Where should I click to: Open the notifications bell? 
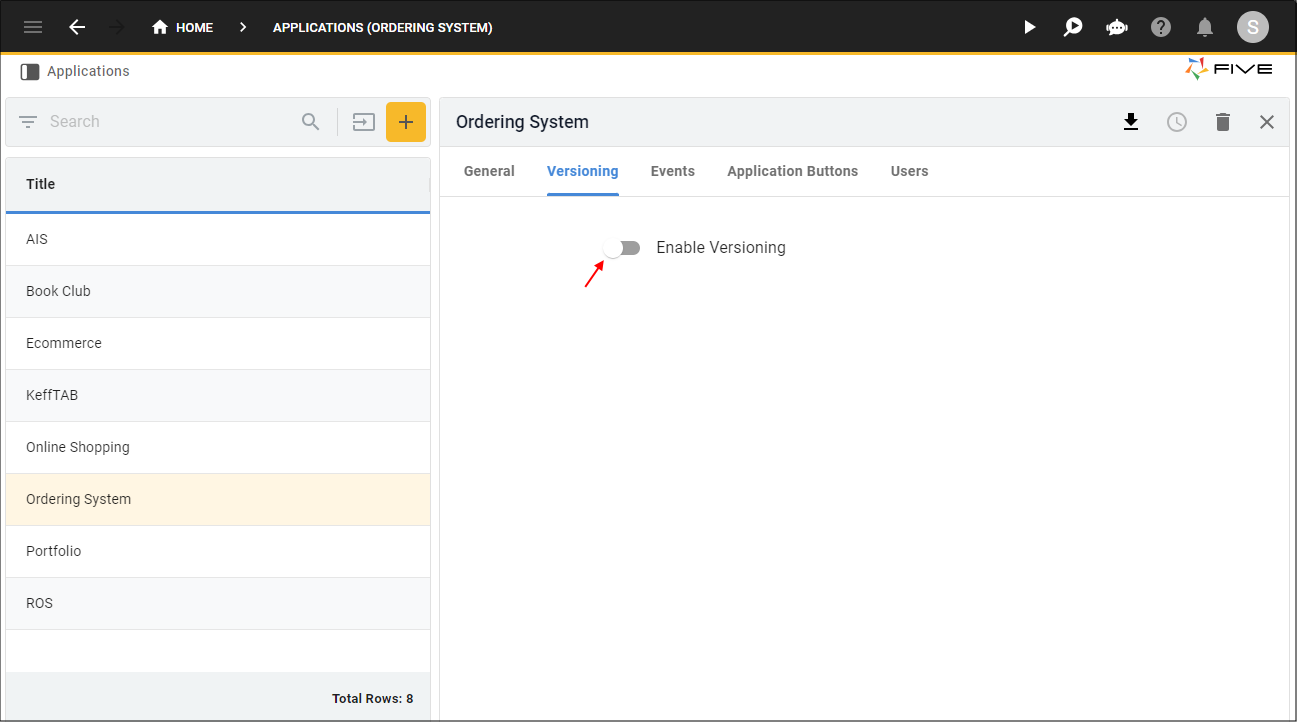(1205, 27)
